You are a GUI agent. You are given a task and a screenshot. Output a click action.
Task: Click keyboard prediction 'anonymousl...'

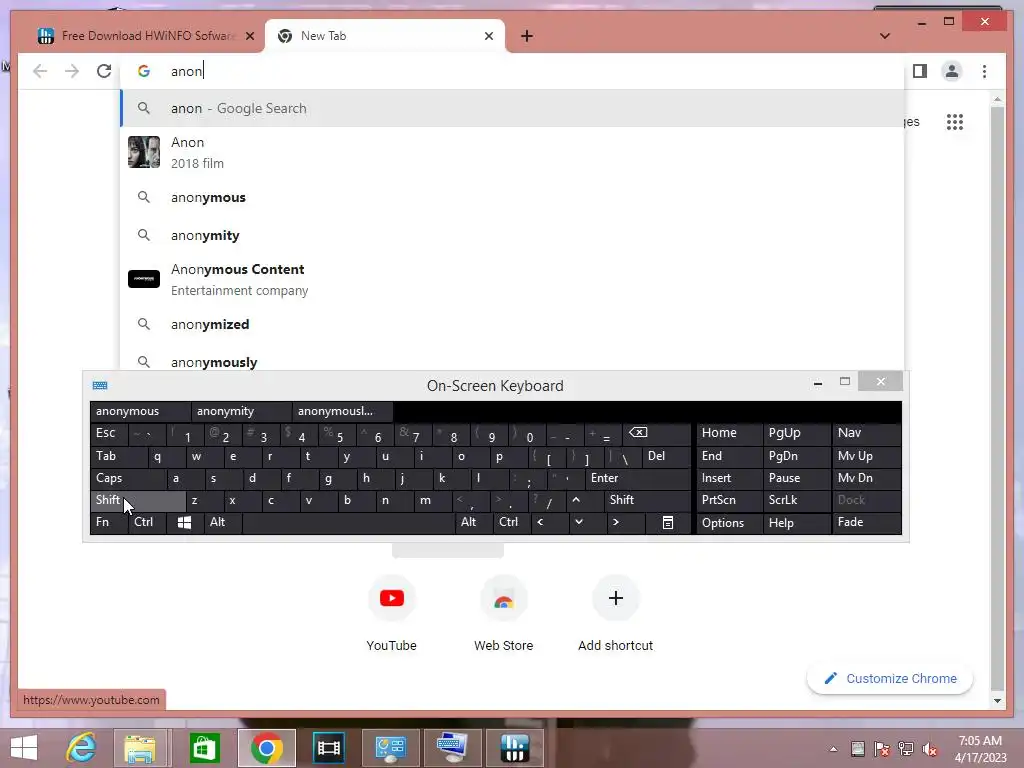pyautogui.click(x=342, y=411)
